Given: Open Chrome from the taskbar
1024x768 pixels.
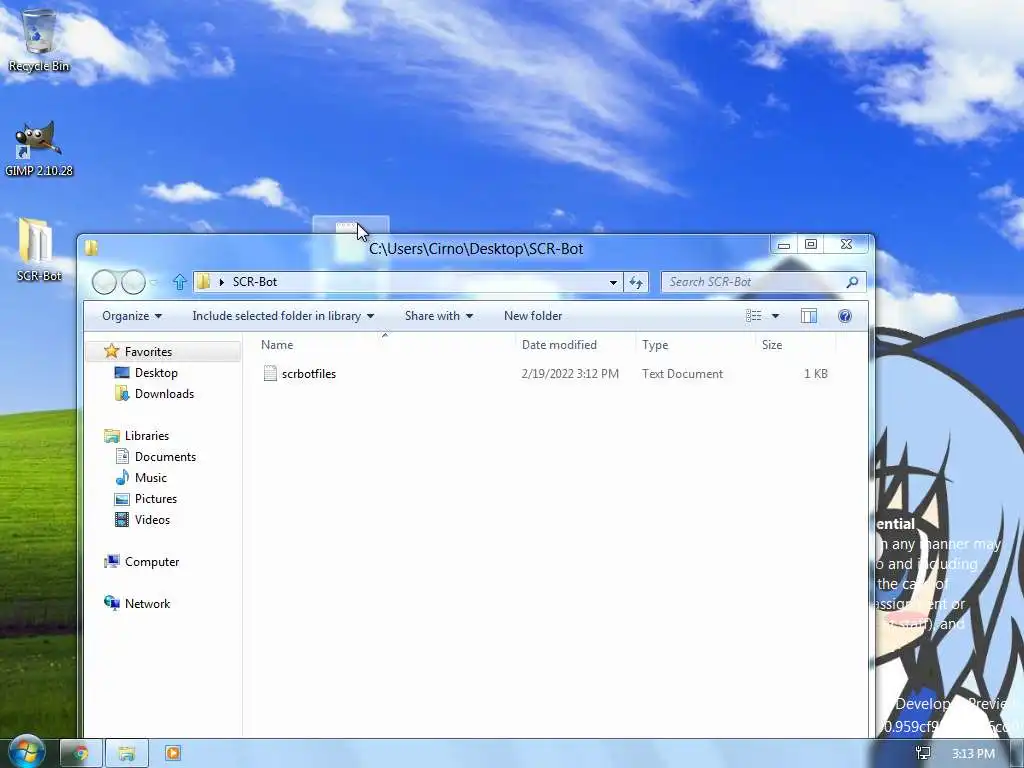Looking at the screenshot, I should pos(81,754).
